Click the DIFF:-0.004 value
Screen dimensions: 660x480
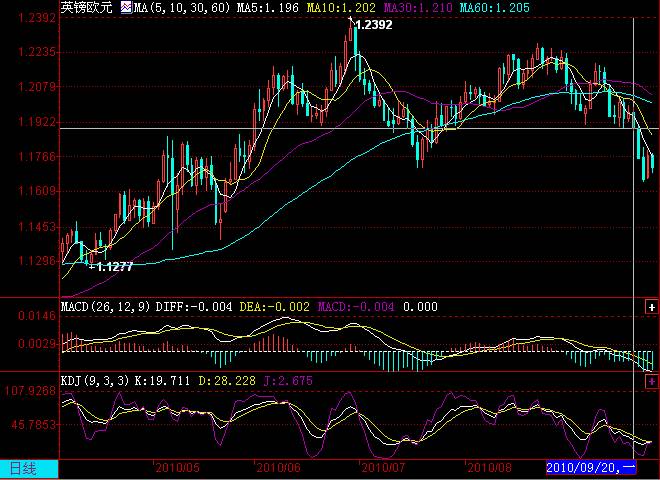click(194, 307)
